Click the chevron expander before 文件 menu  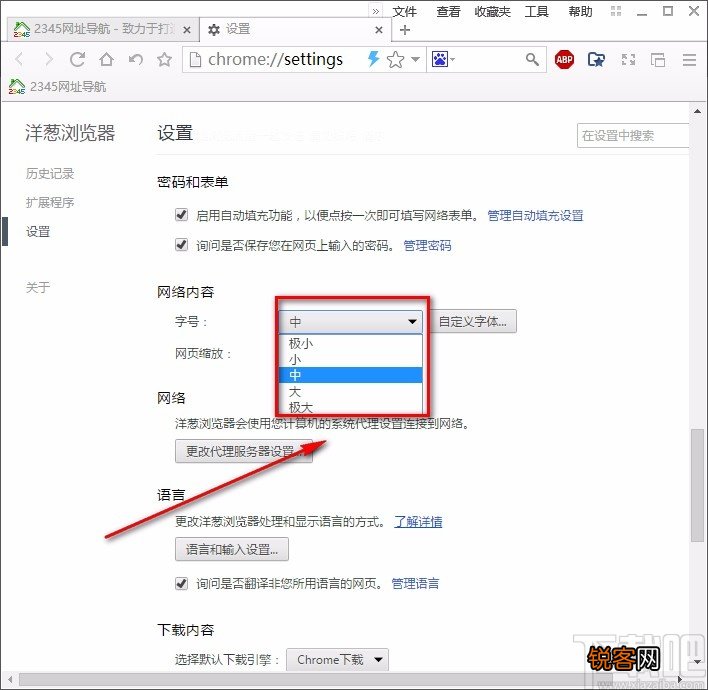point(376,11)
